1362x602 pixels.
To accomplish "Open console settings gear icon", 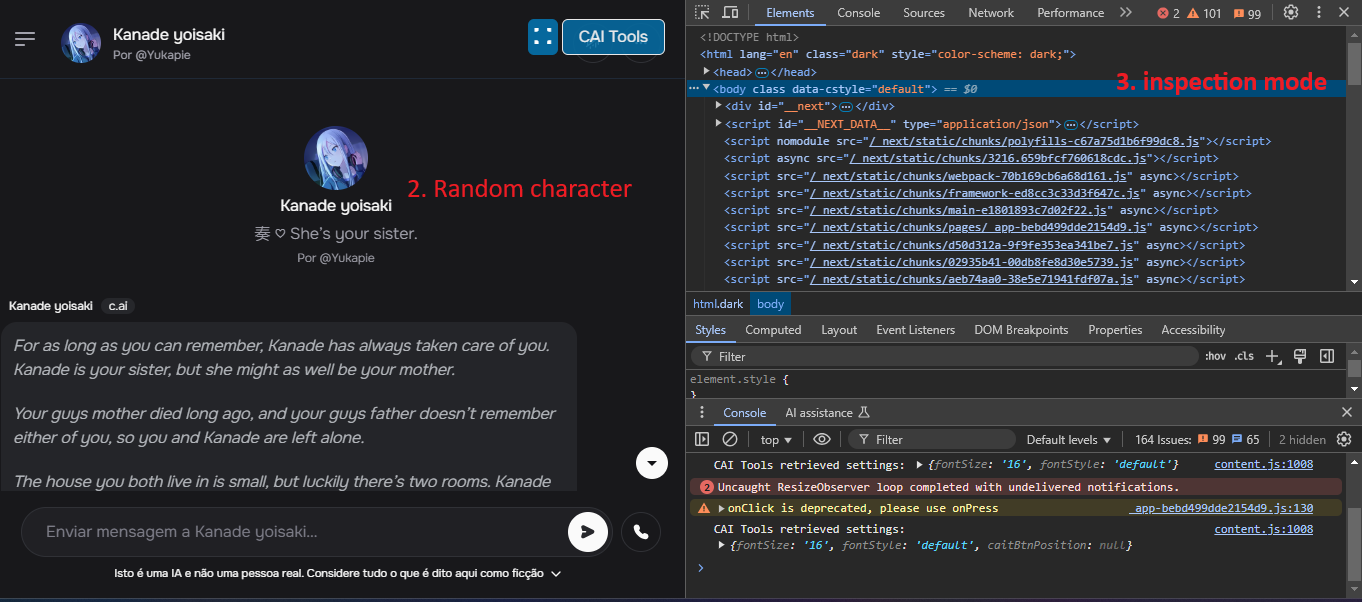I will tap(1344, 439).
